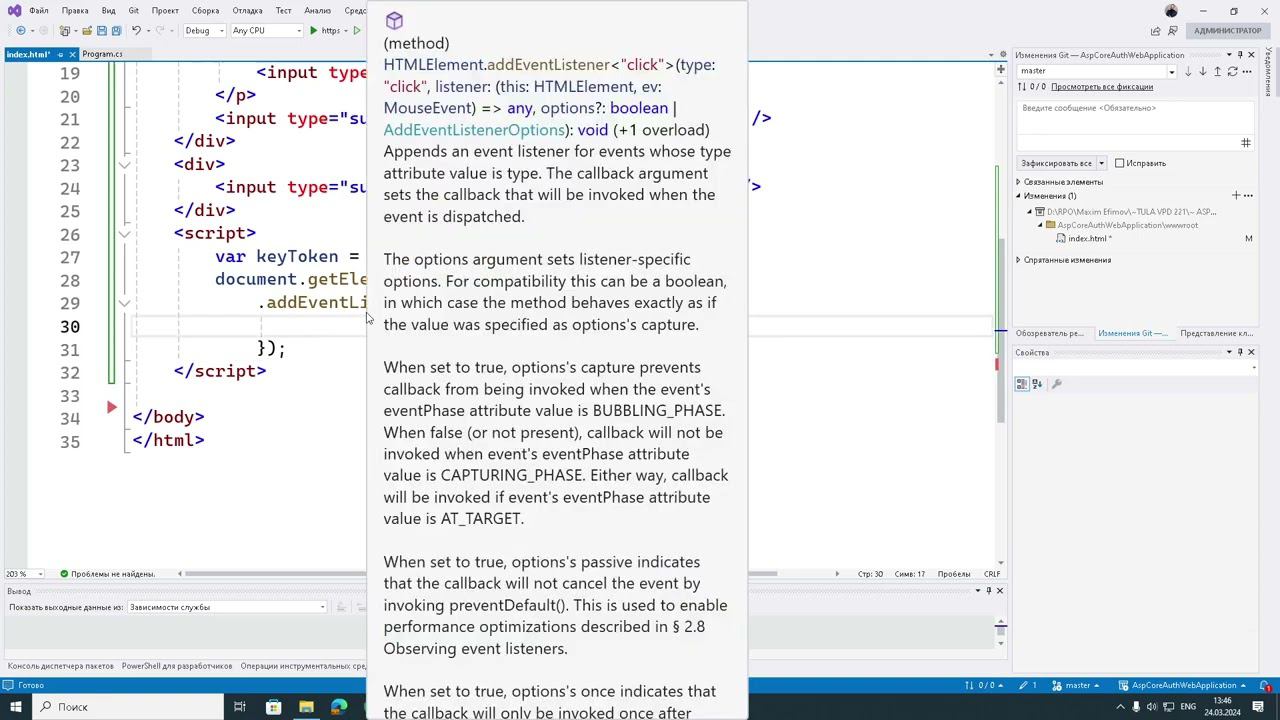Screen dimensions: 1280x720
Task: Click the Property Pages wrench icon
Action: pos(1057,384)
